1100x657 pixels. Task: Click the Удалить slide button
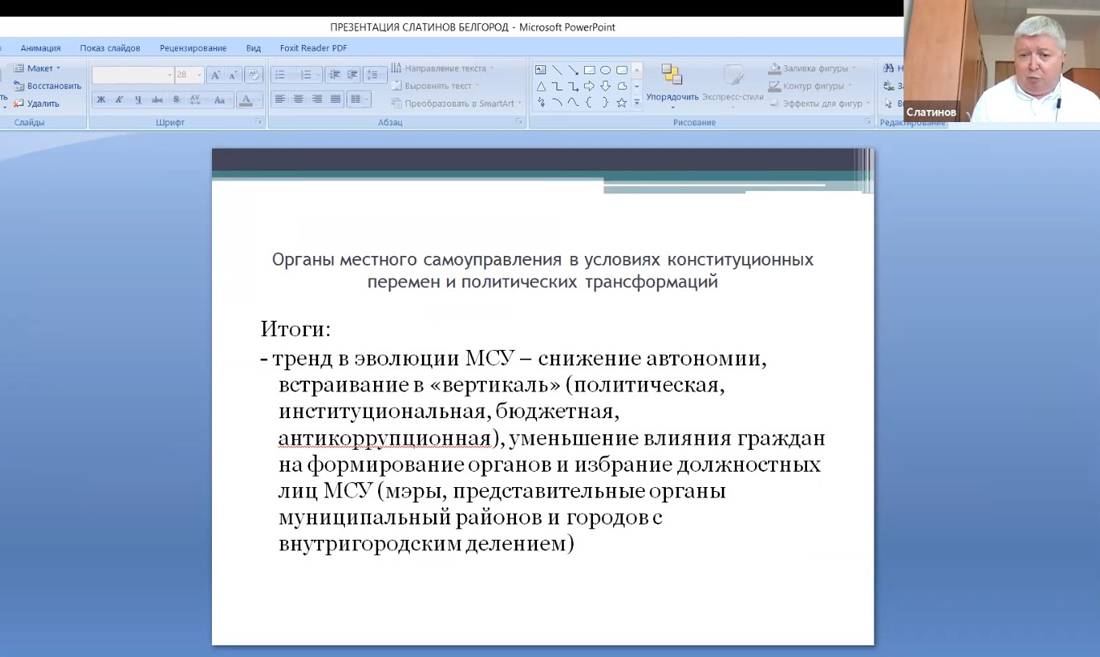pos(42,103)
